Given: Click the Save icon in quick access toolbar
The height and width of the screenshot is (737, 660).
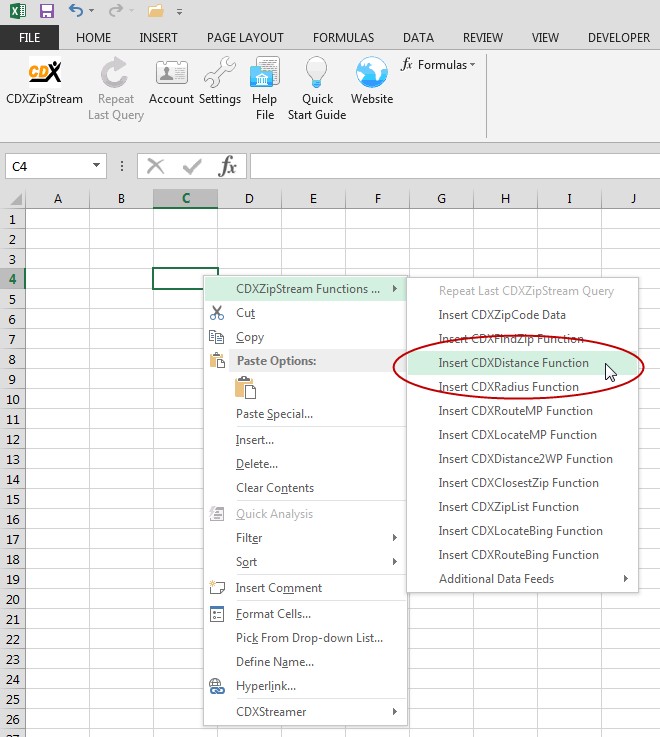Looking at the screenshot, I should point(47,10).
